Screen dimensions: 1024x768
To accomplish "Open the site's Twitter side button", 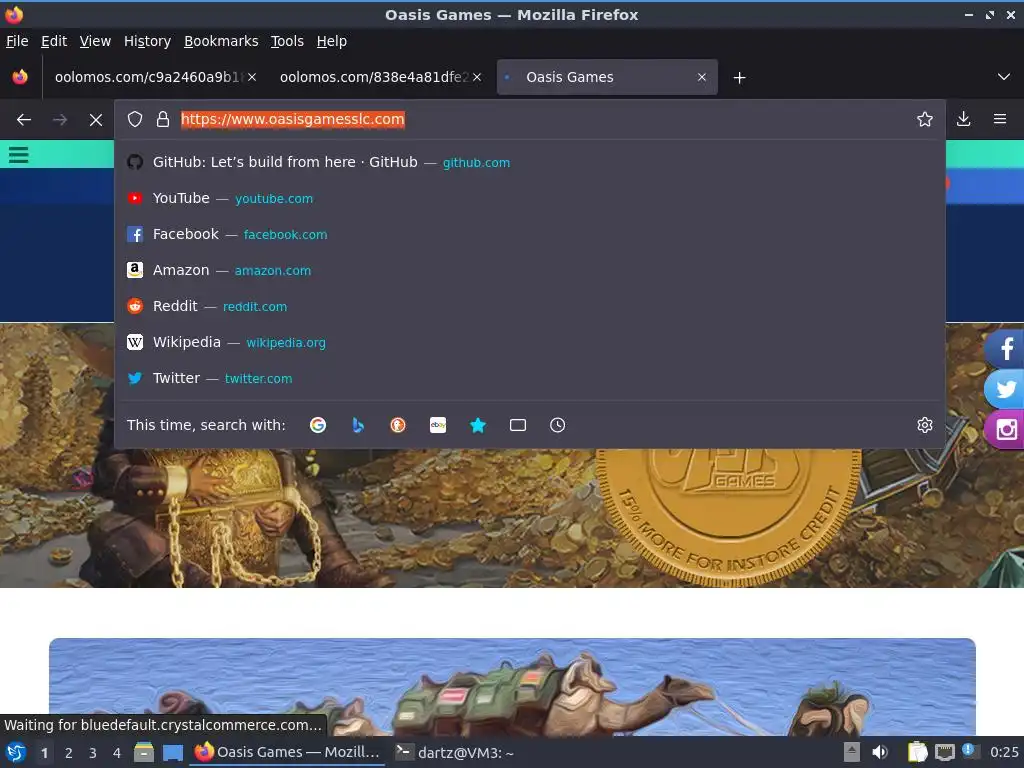I will [1004, 389].
